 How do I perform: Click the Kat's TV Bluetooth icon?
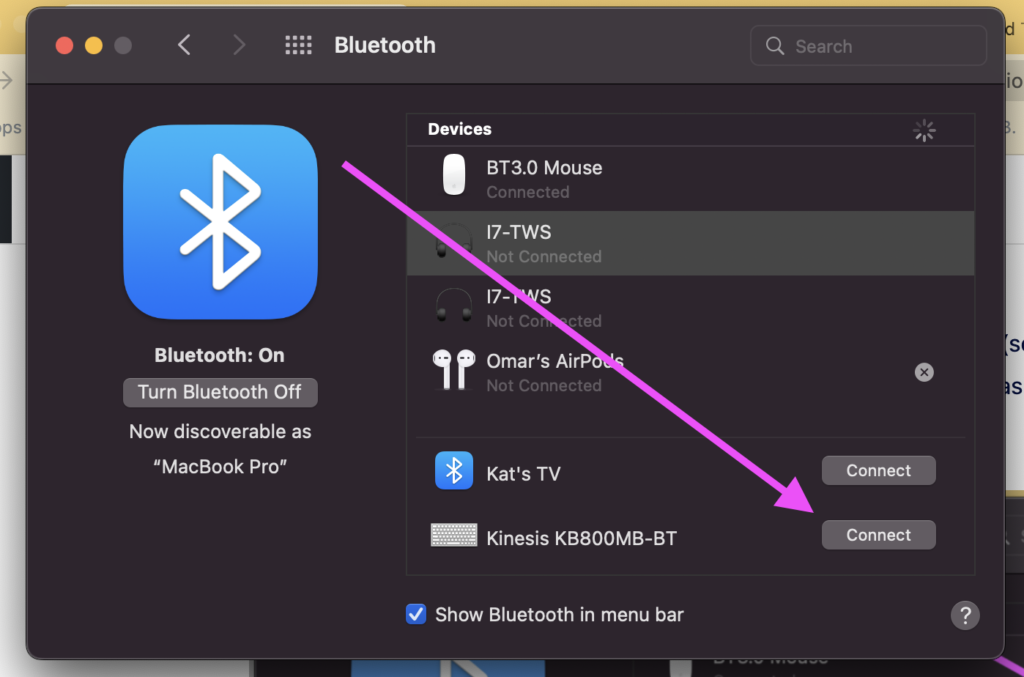pos(454,471)
